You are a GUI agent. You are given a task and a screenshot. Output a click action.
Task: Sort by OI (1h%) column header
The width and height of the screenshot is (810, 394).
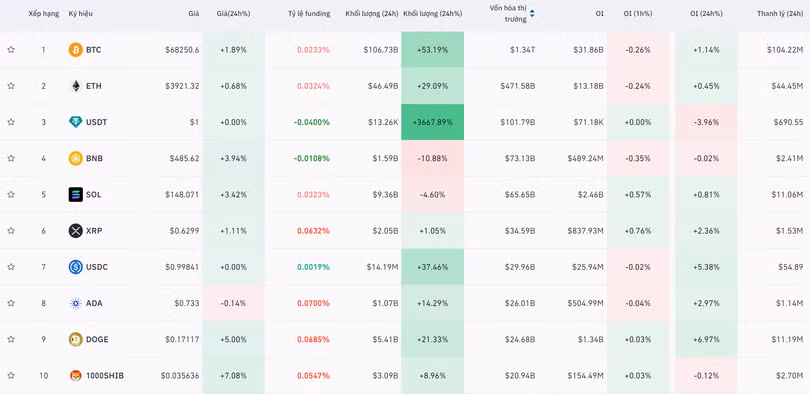point(637,14)
